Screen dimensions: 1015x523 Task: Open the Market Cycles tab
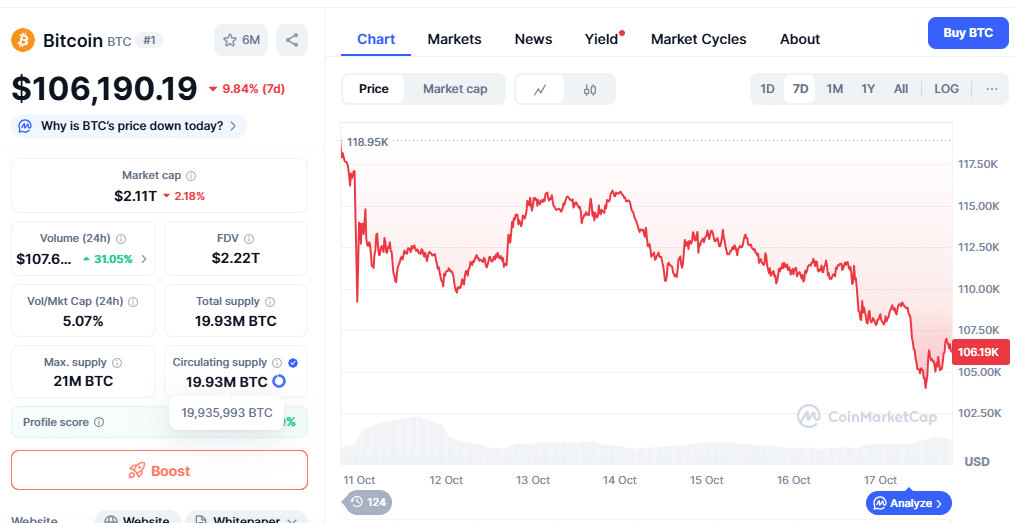point(698,39)
